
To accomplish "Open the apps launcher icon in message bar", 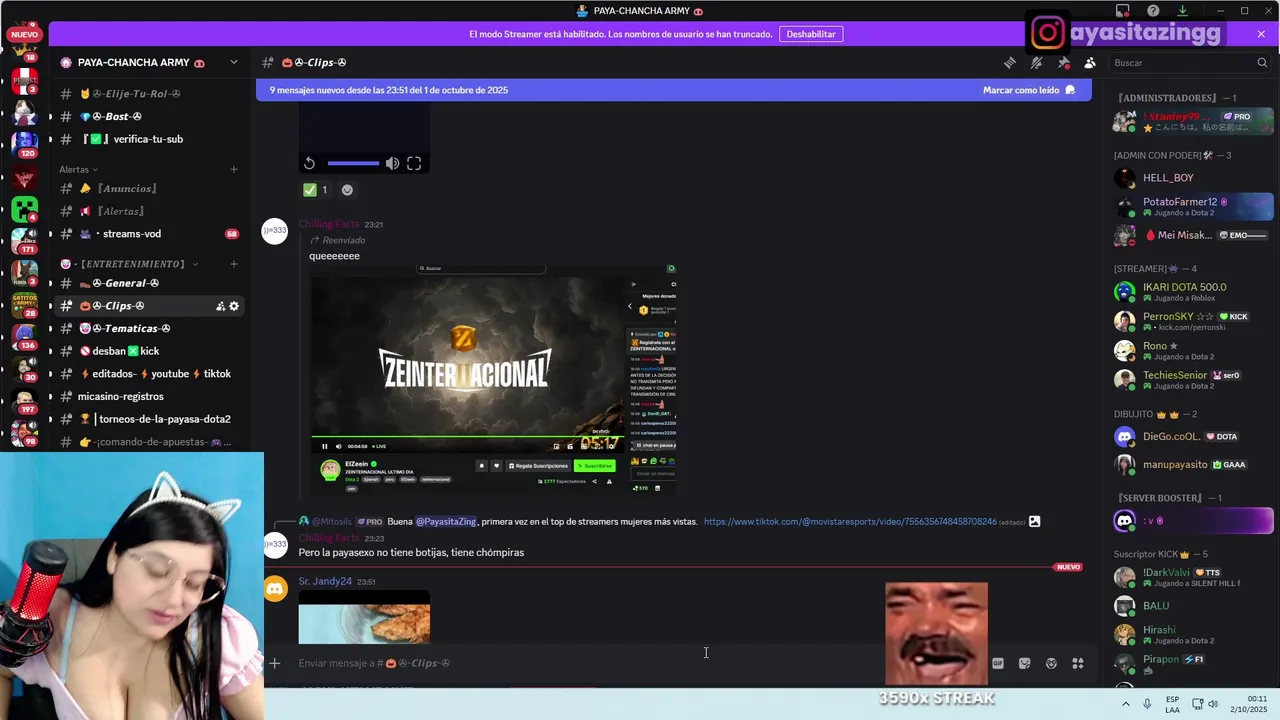I will [1078, 663].
